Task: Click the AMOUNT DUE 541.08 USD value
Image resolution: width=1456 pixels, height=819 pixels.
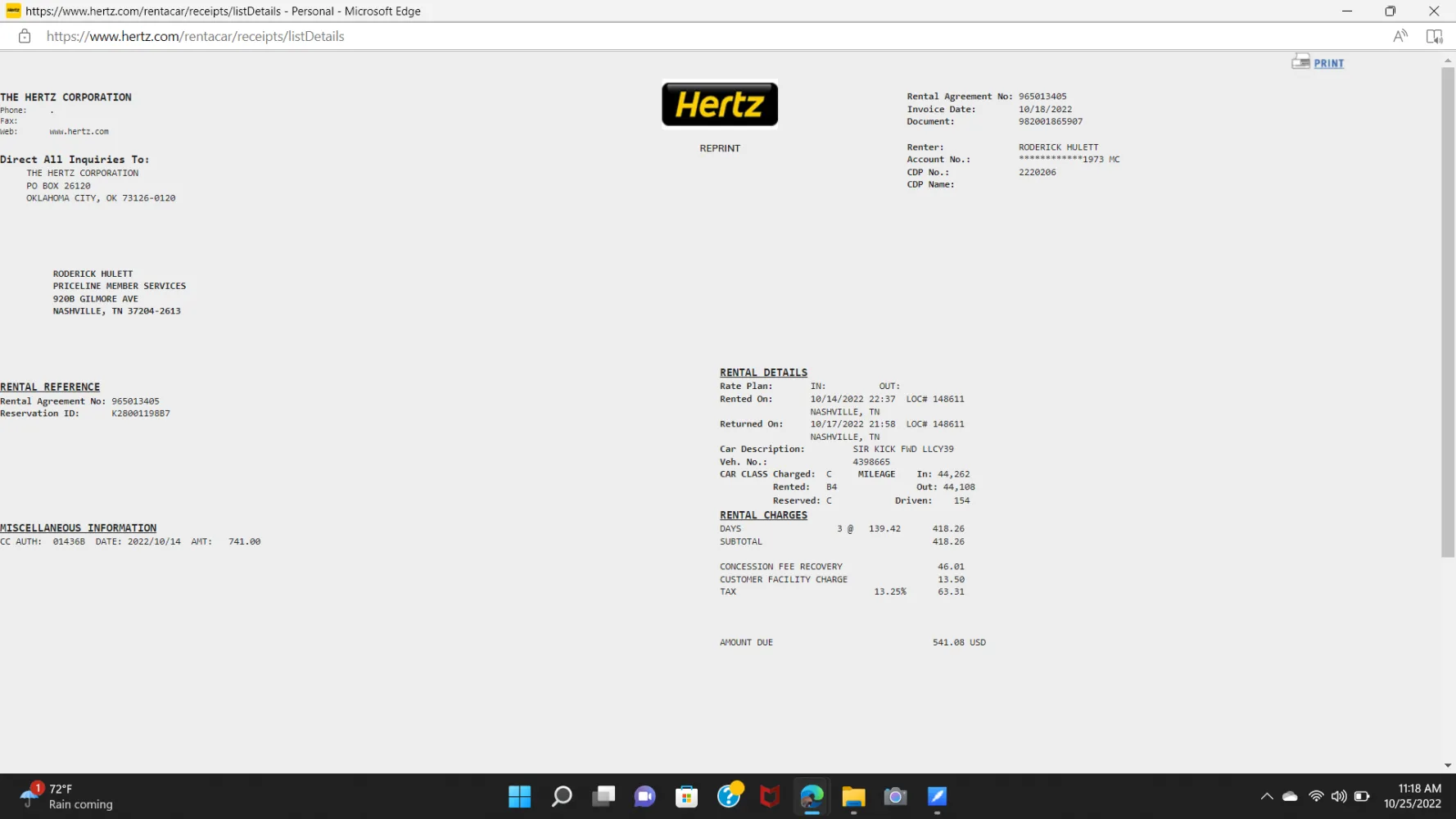Action: pyautogui.click(x=959, y=643)
